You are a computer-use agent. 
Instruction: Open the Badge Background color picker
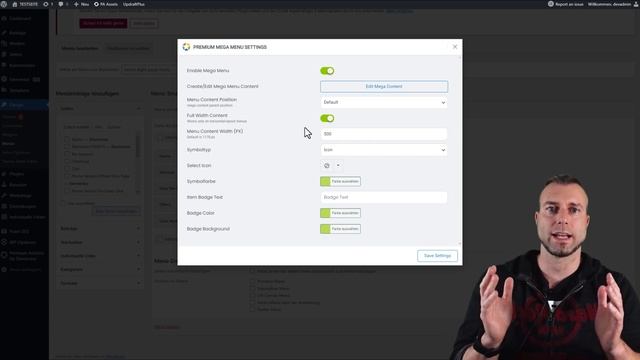click(340, 229)
